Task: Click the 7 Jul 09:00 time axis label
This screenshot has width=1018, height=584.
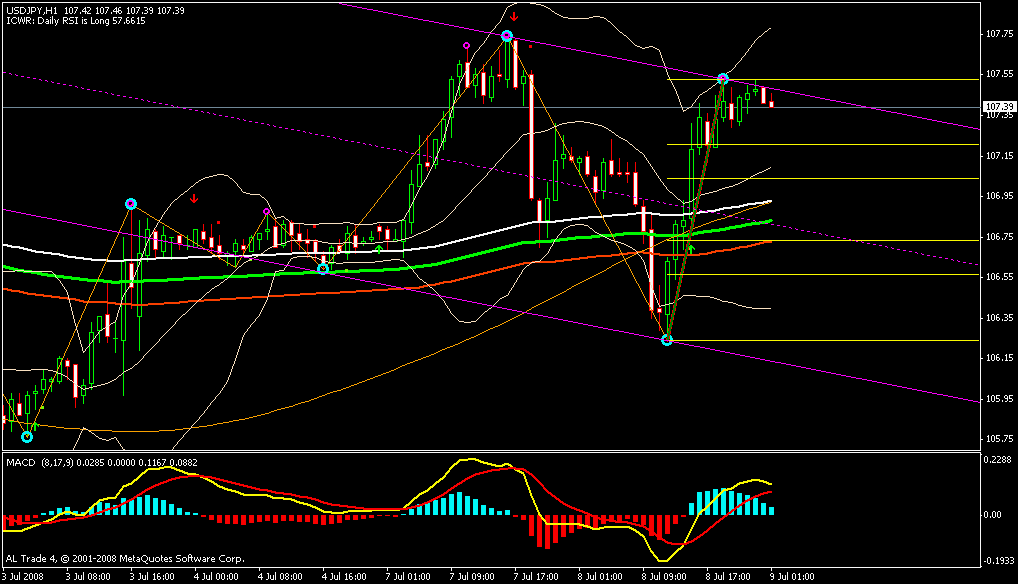Action: 468,577
